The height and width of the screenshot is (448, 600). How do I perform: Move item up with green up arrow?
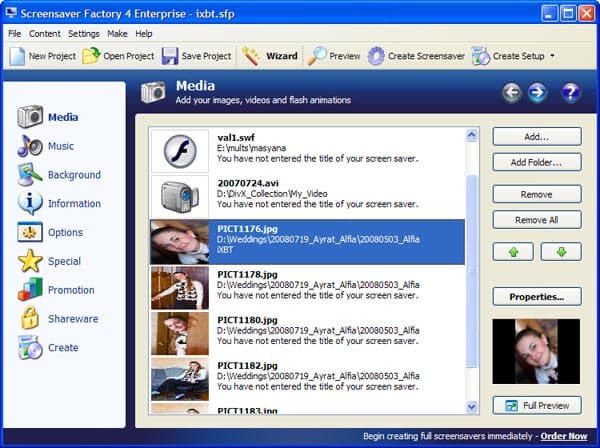513,252
